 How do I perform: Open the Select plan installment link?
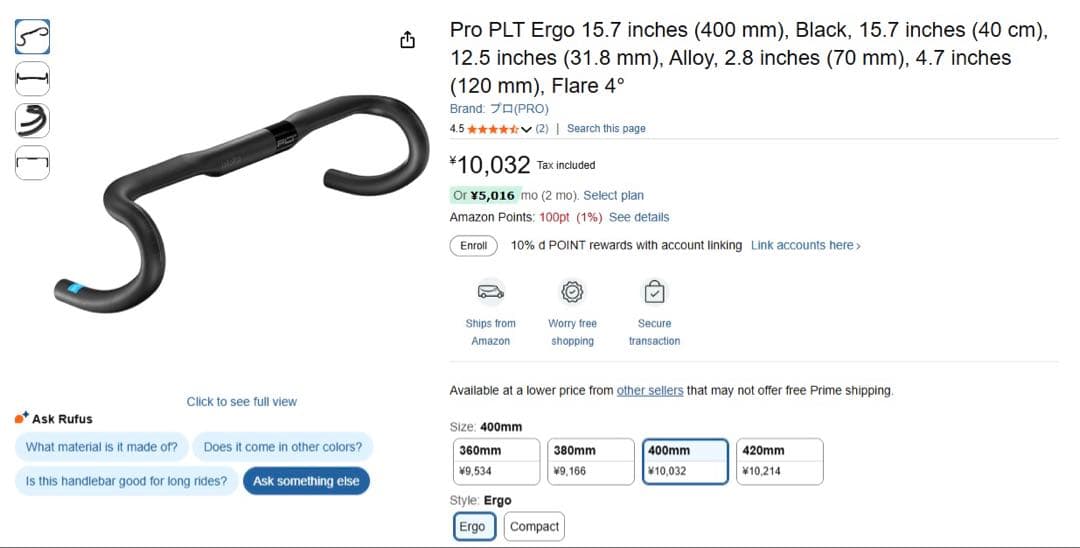click(x=613, y=196)
